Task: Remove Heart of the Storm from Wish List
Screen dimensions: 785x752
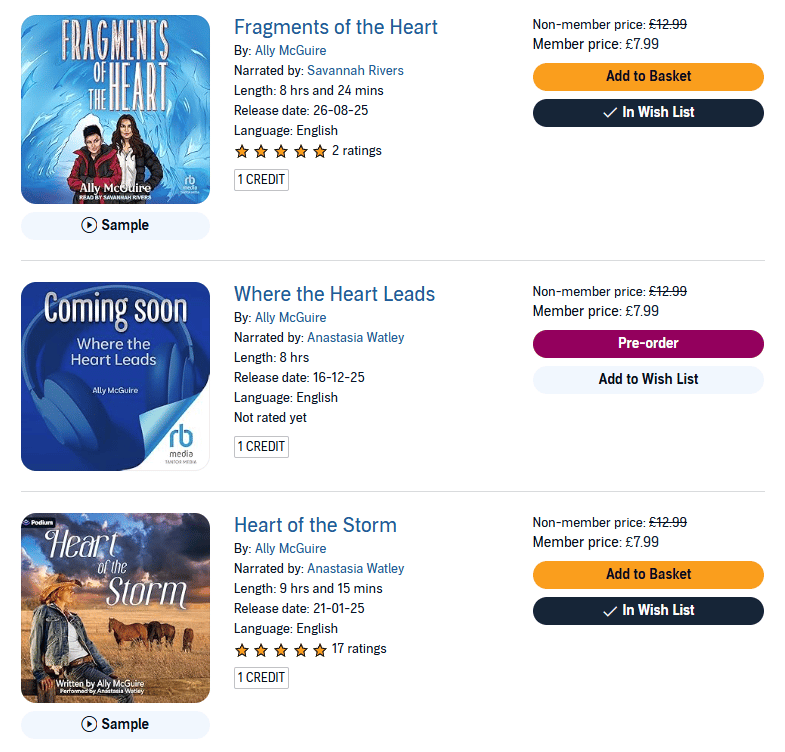Action: (x=648, y=611)
